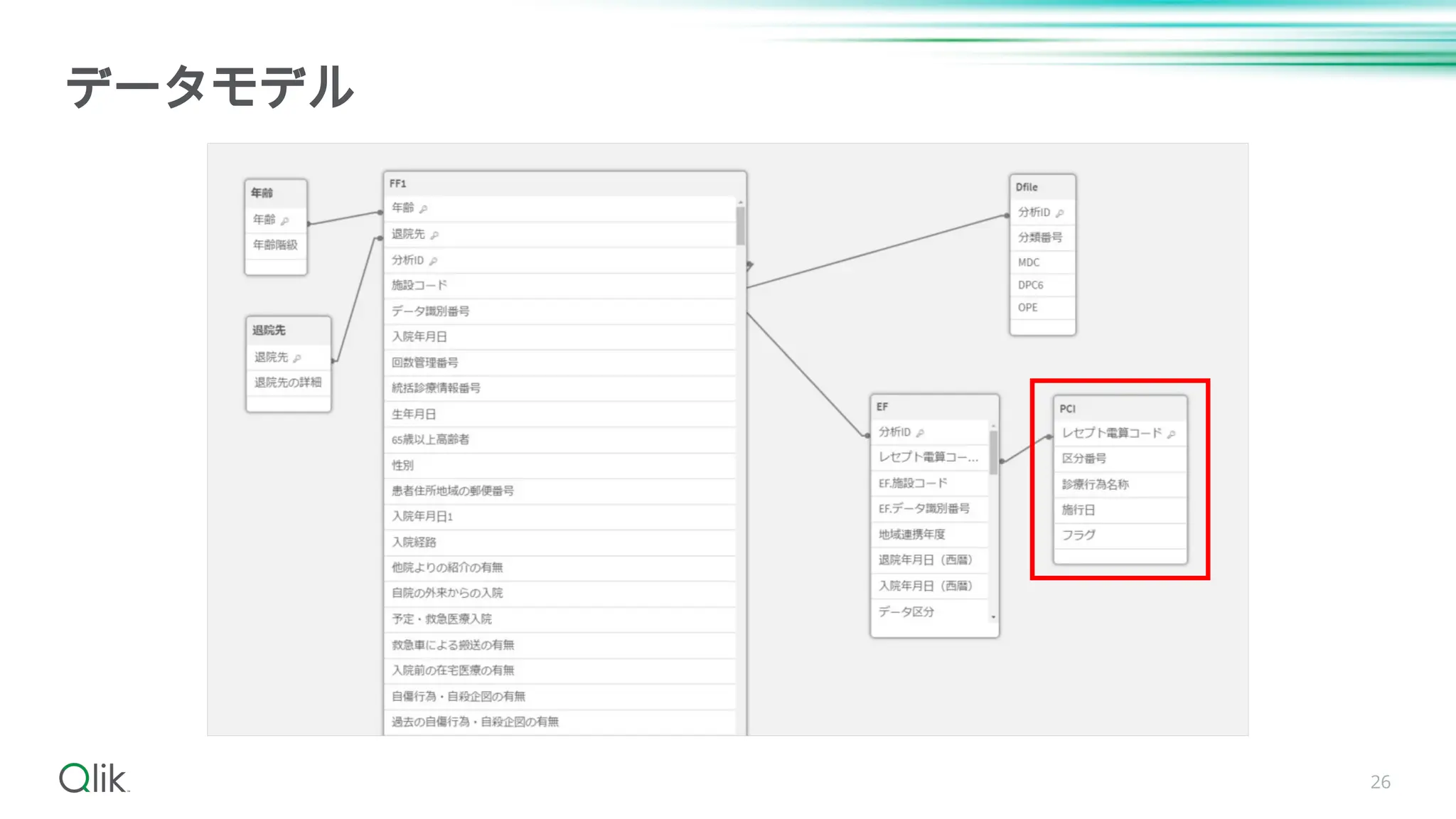1456x819 pixels.
Task: Select the 診療行為名称 field in PCI
Action: [x=1095, y=484]
